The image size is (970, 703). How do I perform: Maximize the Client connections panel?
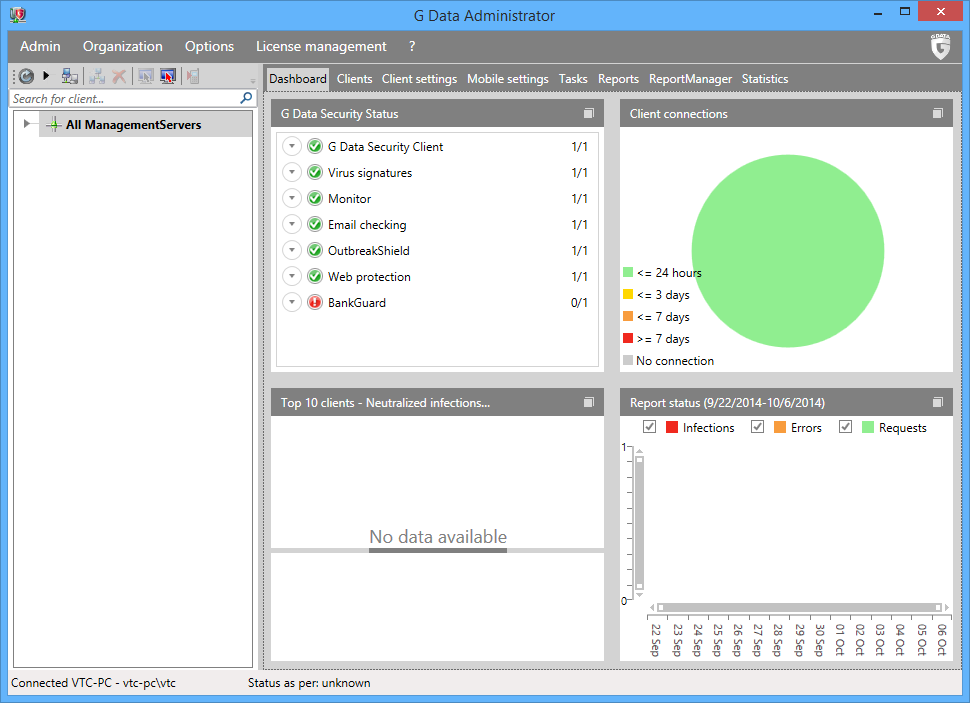coord(938,114)
